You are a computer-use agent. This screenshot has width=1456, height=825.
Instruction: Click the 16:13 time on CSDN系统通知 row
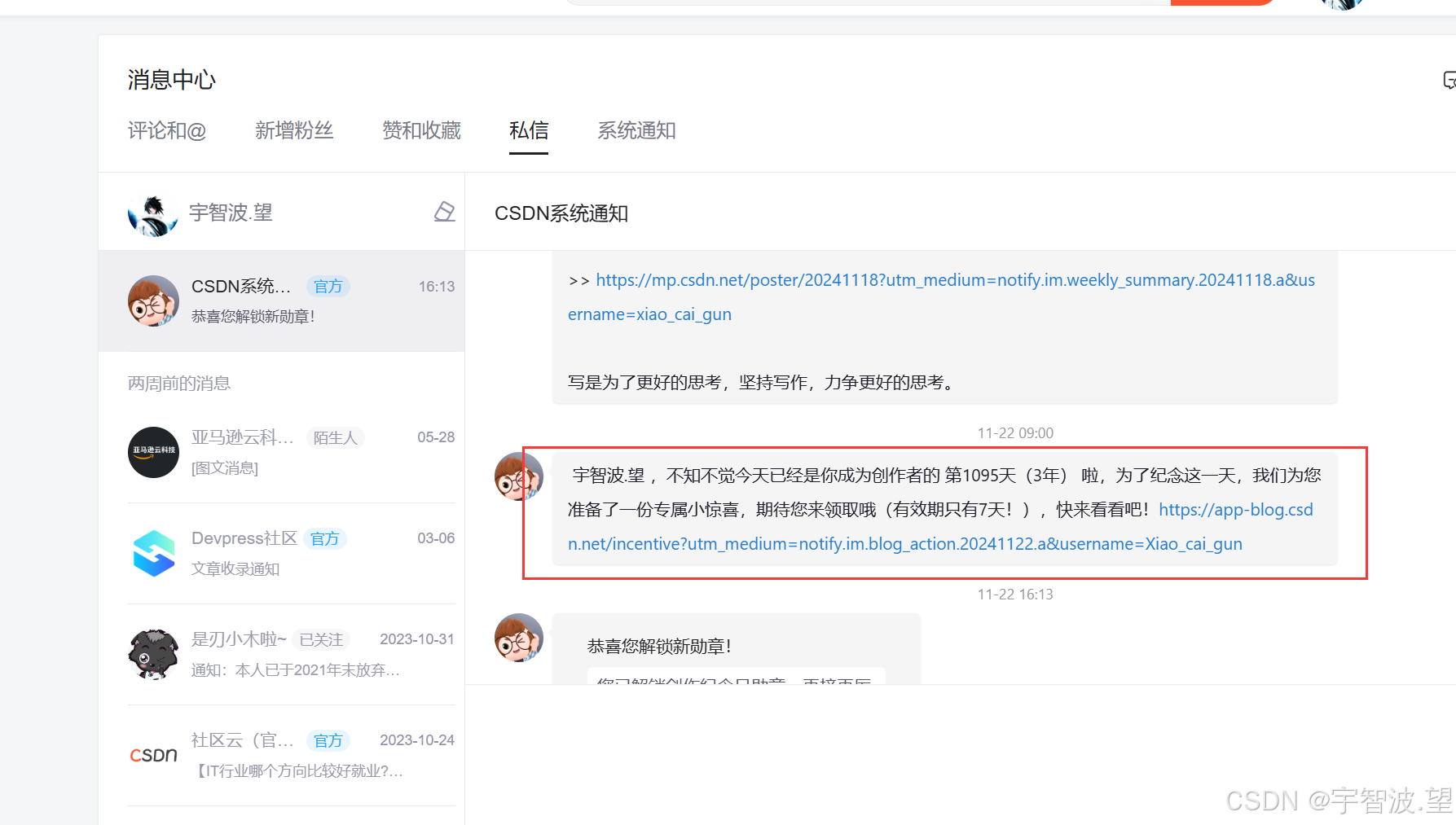437,287
